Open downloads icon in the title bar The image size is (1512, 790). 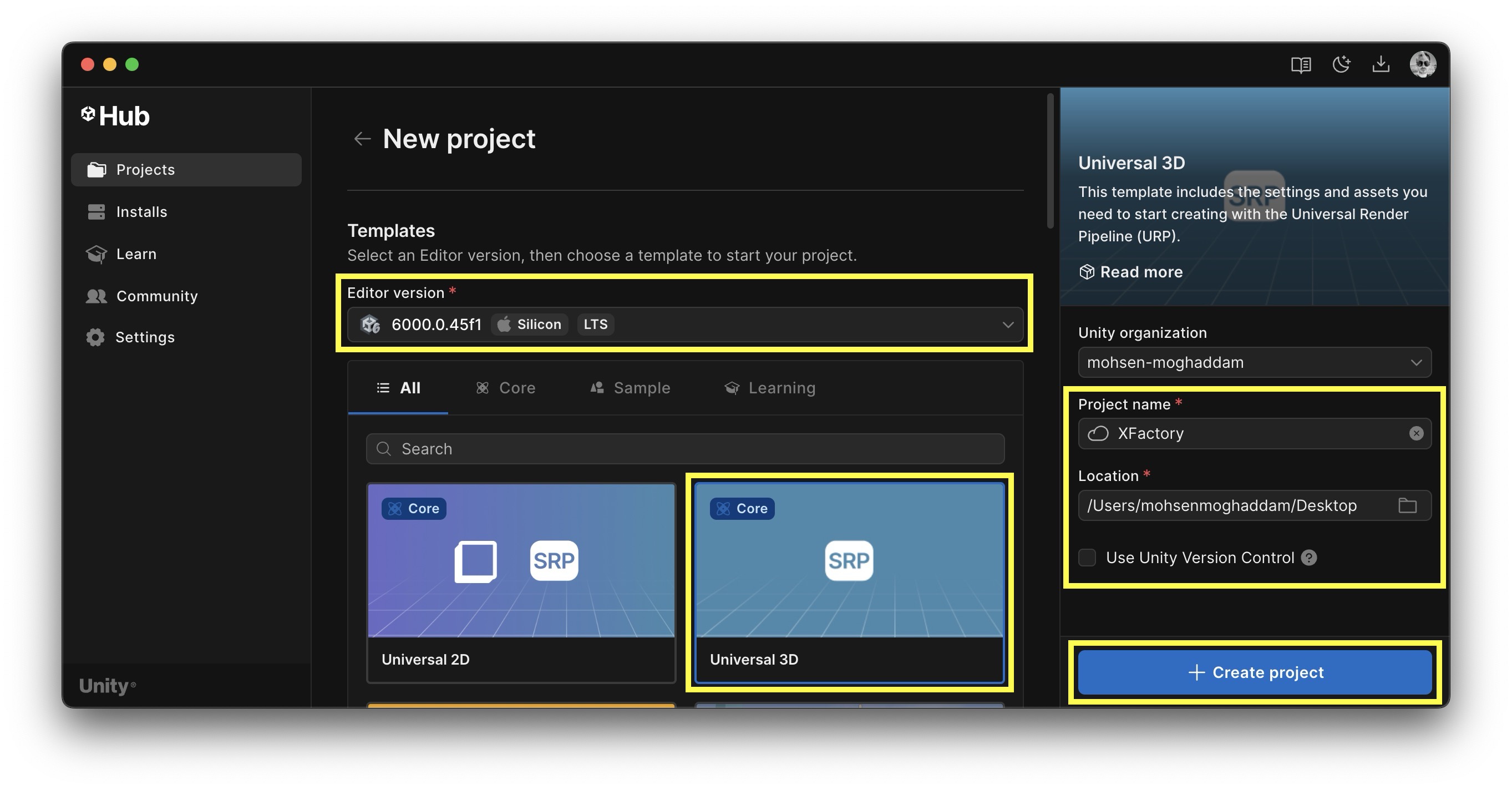pyautogui.click(x=1381, y=64)
